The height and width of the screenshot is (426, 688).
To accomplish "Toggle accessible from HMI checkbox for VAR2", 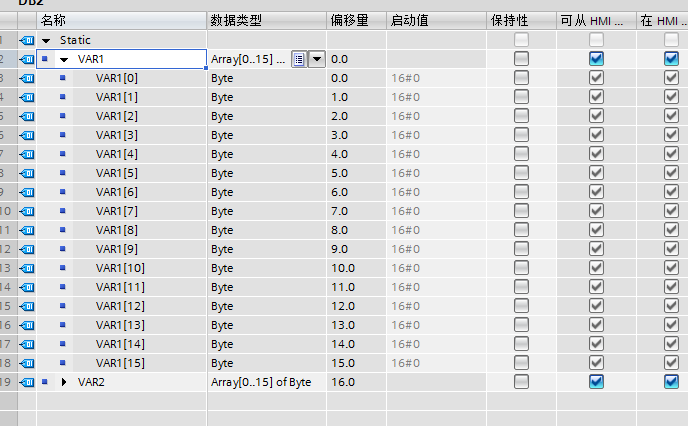I will tap(596, 382).
